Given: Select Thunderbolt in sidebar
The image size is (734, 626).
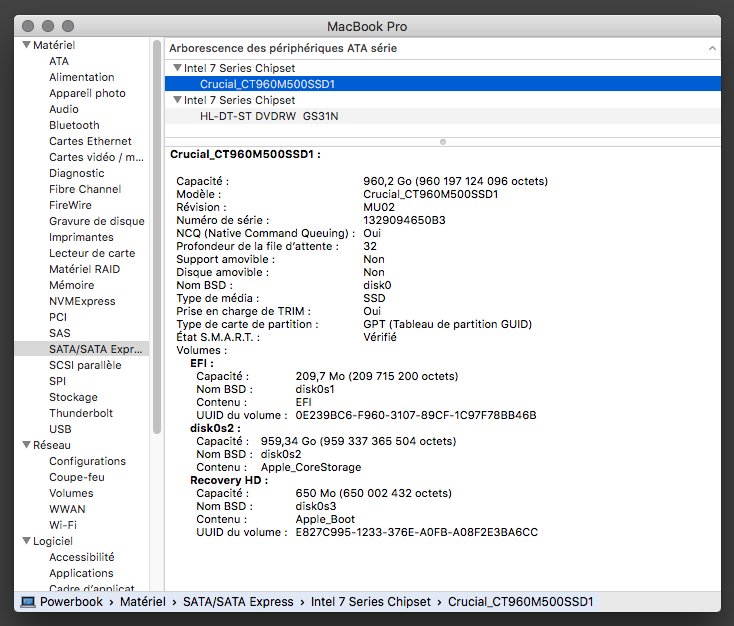Looking at the screenshot, I should 81,413.
